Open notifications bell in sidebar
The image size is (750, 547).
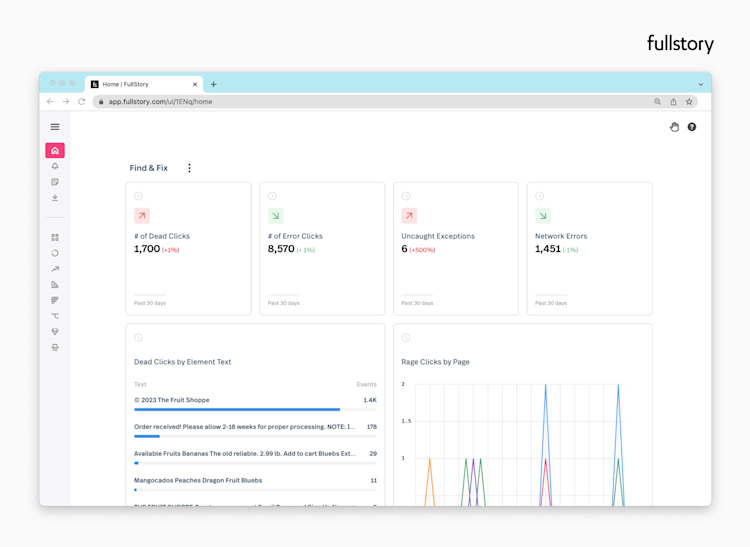click(55, 166)
